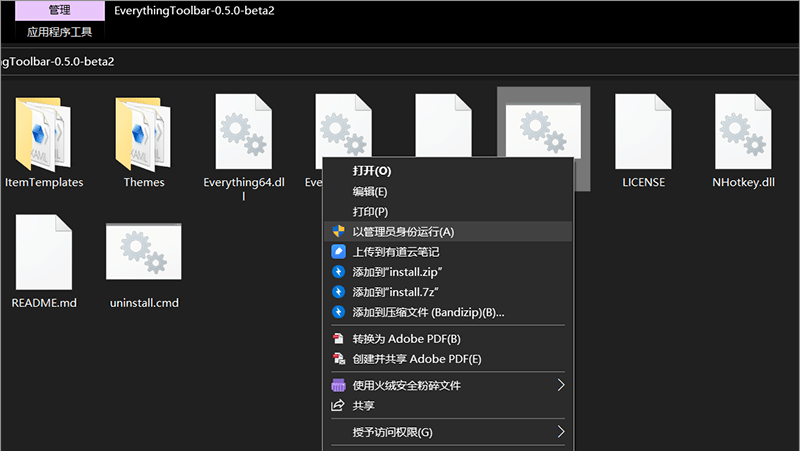Image resolution: width=800 pixels, height=469 pixels.
Task: Click the NHotkey.dll file name
Action: point(743,182)
